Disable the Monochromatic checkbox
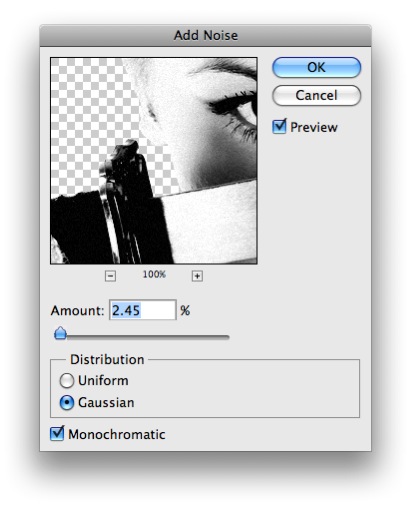Image resolution: width=411 pixels, height=506 pixels. click(x=57, y=434)
